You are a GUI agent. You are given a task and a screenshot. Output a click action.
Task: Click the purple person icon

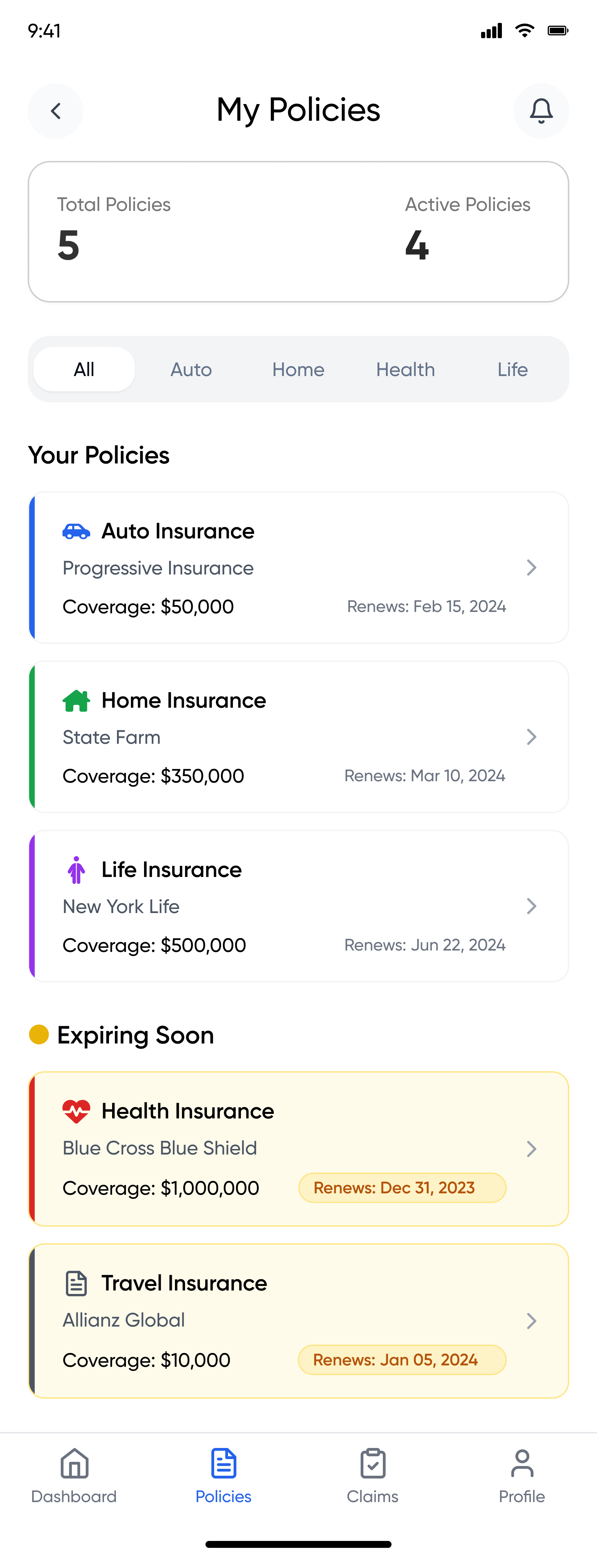[x=76, y=870]
